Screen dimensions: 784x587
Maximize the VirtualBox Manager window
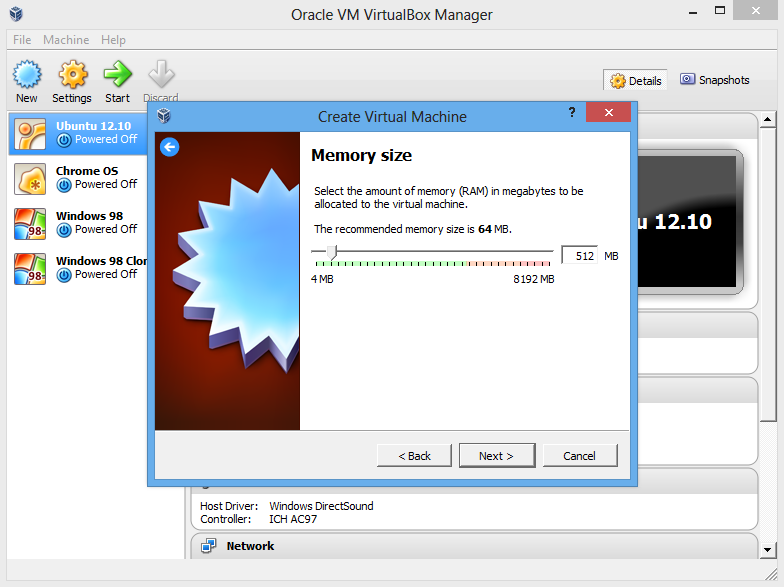[x=720, y=11]
